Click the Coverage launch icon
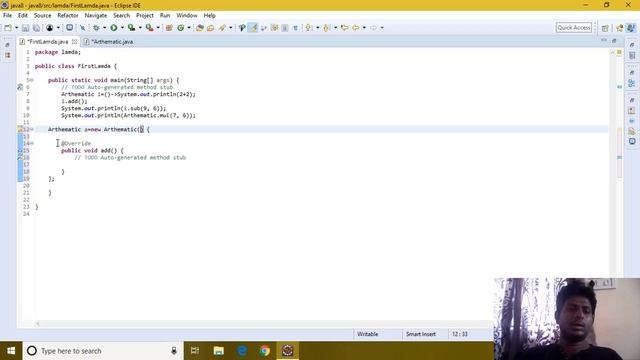The image size is (640, 360). [131, 28]
